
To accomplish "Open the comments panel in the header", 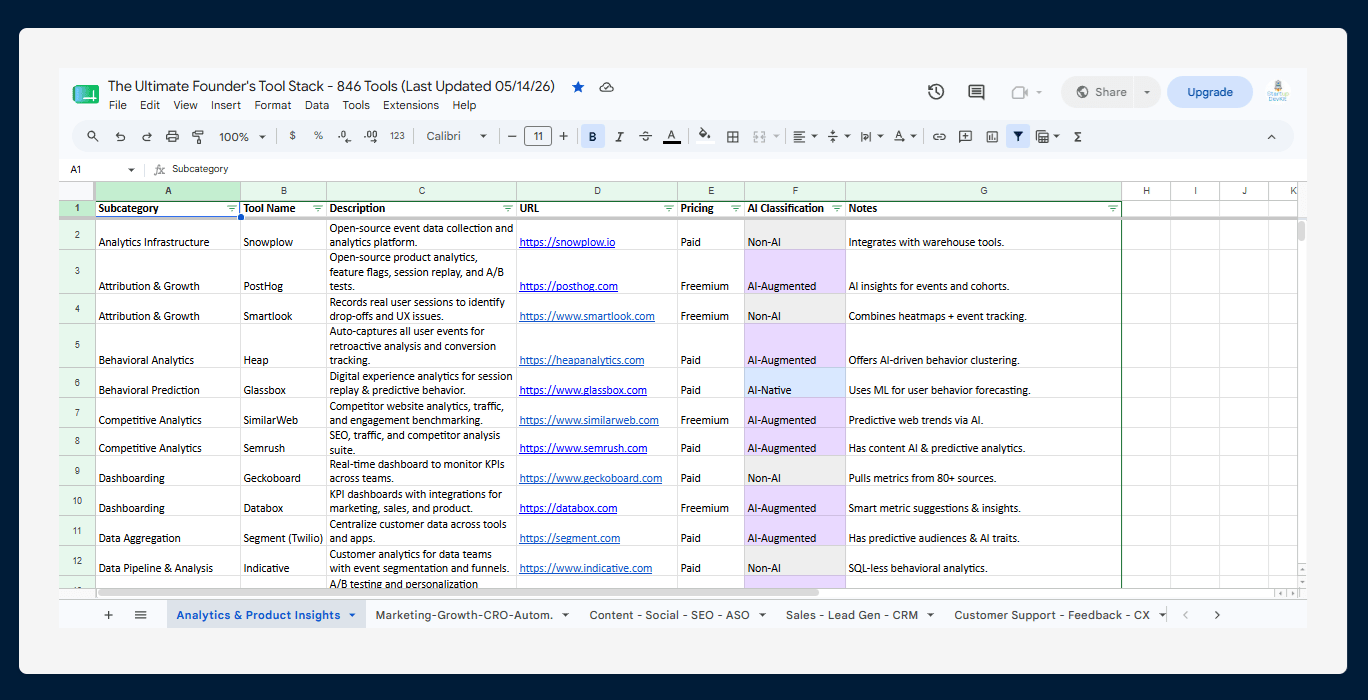I will click(976, 92).
